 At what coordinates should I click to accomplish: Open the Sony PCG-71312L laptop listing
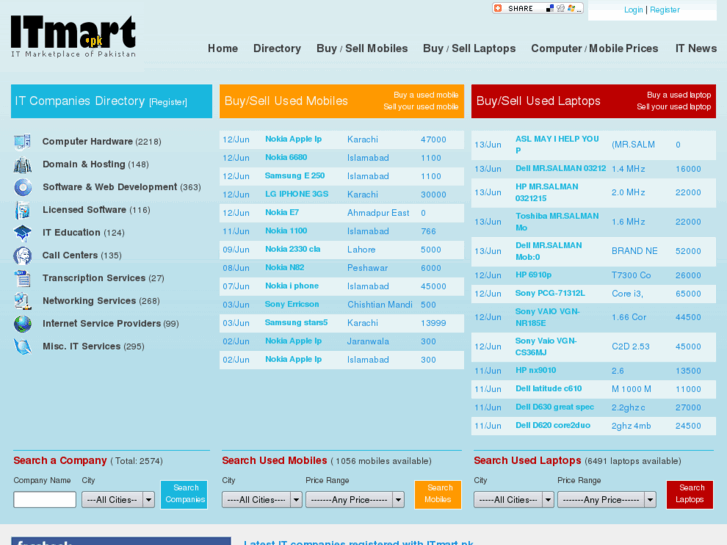point(550,293)
